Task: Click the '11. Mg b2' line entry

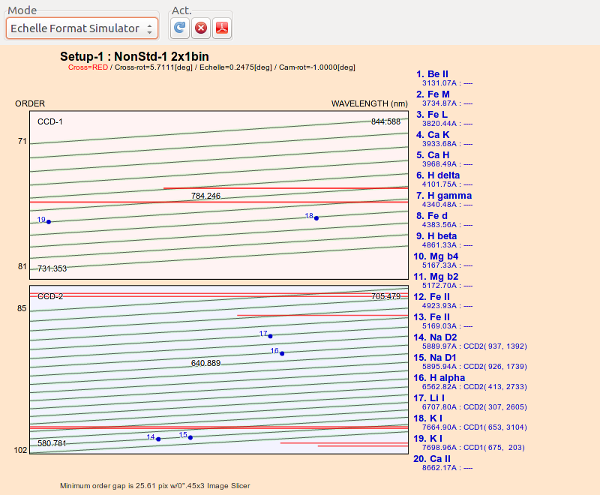Action: pyautogui.click(x=443, y=281)
